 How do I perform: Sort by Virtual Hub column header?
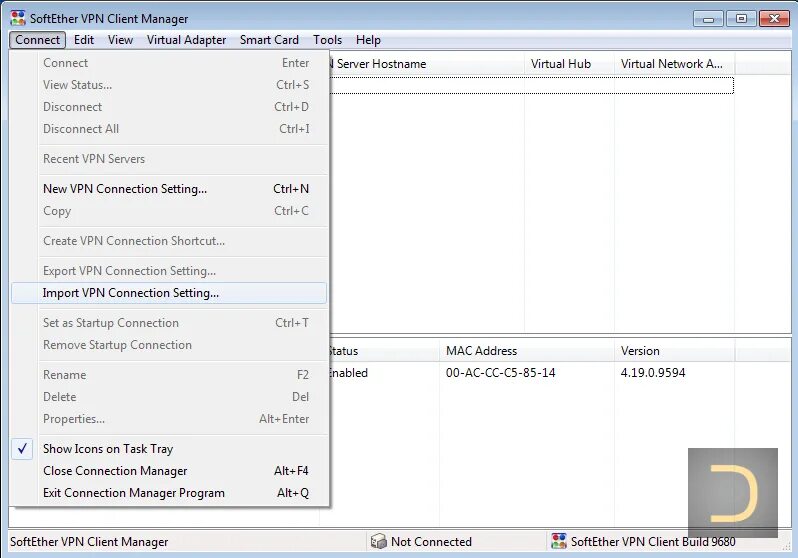point(569,64)
